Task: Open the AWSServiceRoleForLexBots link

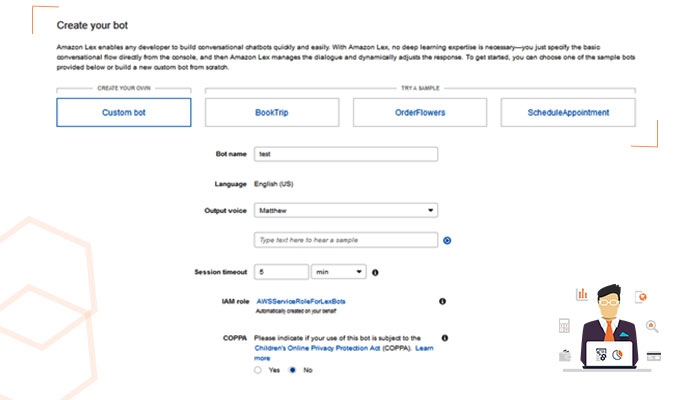Action: click(302, 300)
